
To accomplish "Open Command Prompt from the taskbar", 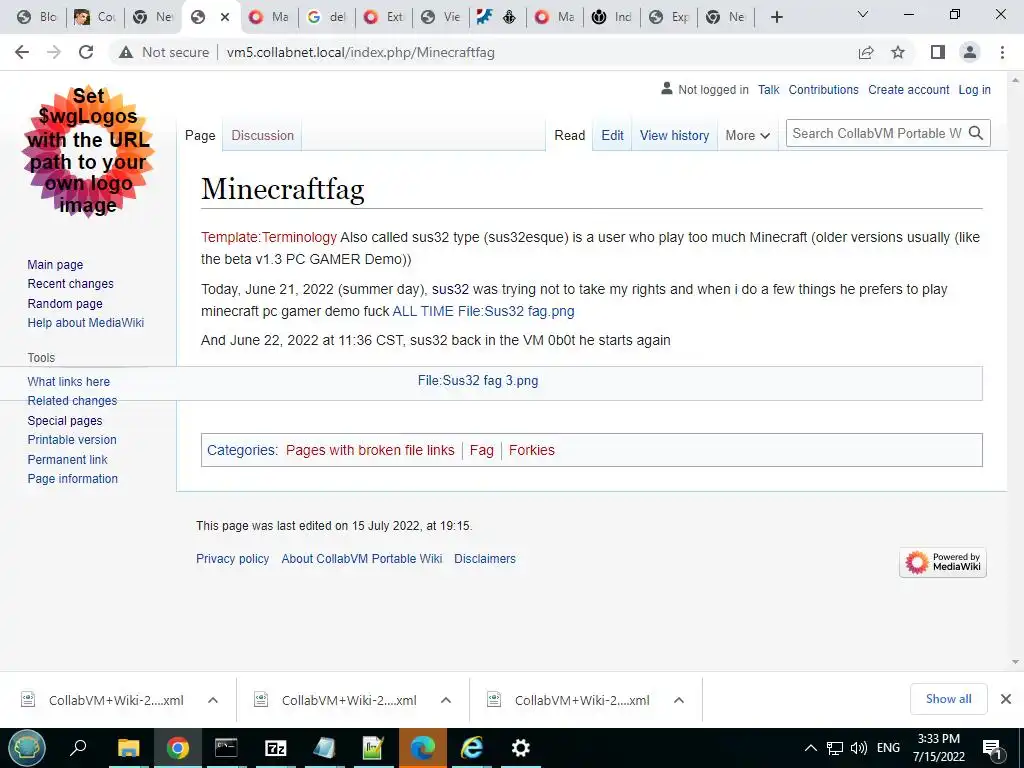I will point(226,748).
